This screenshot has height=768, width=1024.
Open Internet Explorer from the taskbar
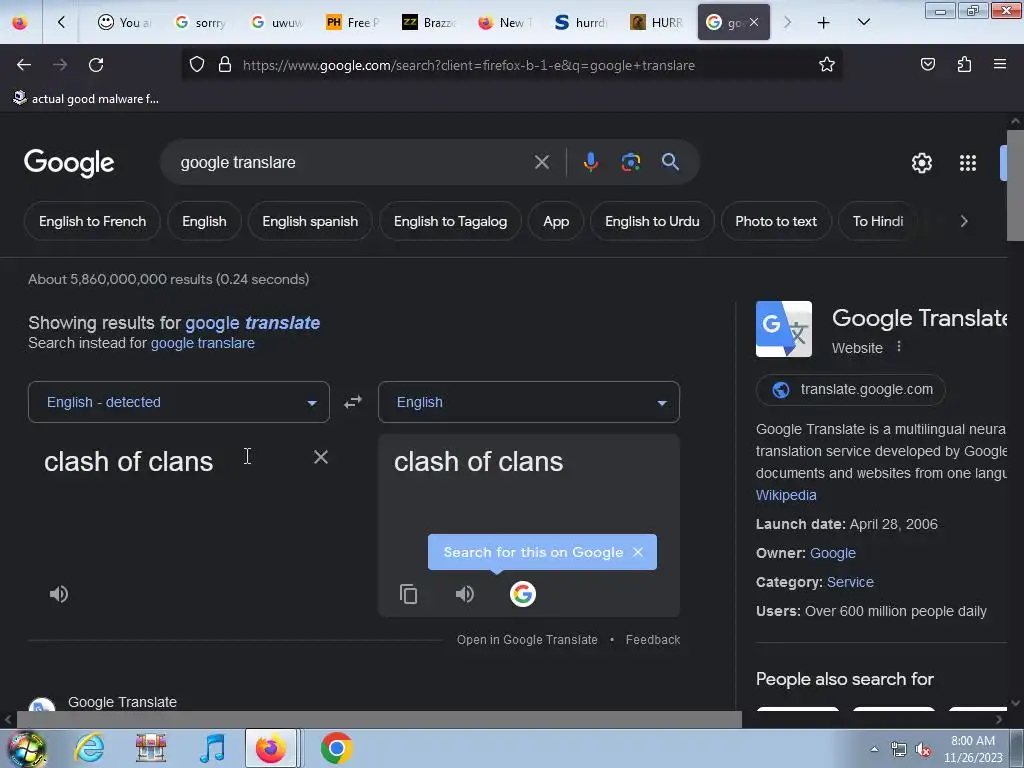point(89,748)
